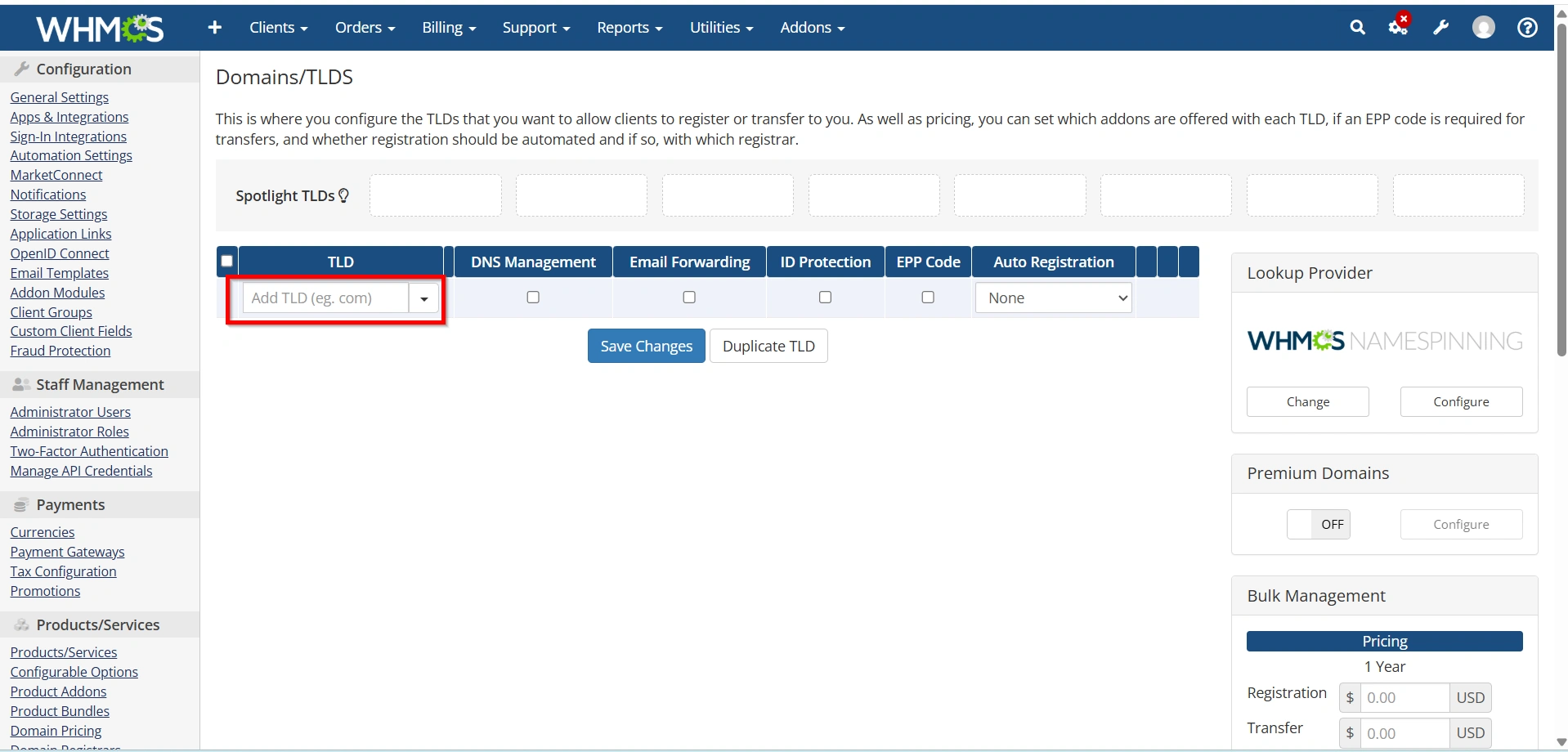Open Automation Settings link
1568x752 pixels.
pos(71,155)
